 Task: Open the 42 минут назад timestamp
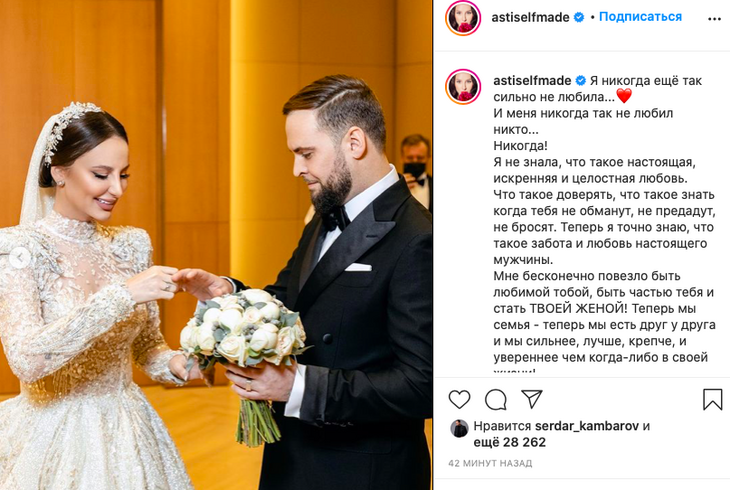click(490, 463)
